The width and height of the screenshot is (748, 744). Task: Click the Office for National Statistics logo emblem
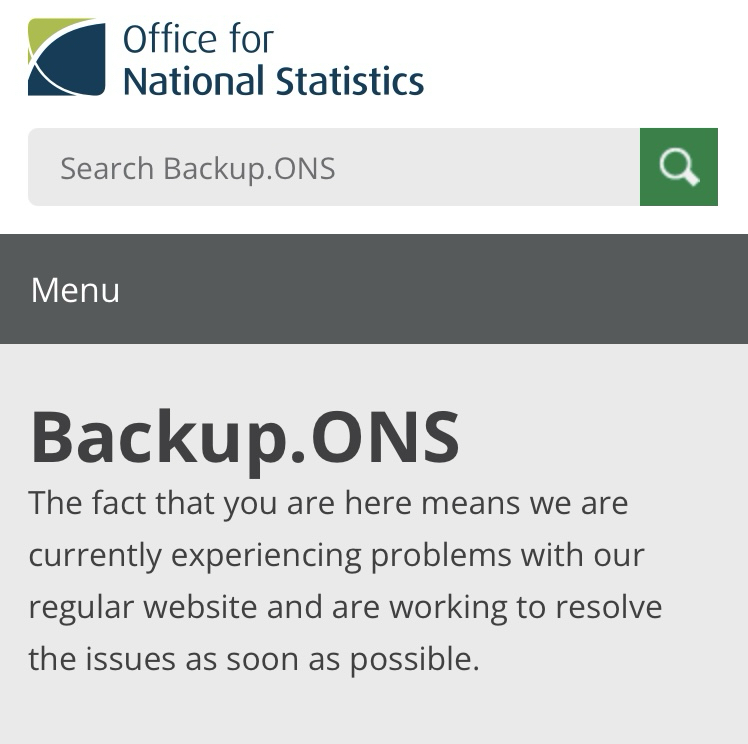(x=66, y=57)
